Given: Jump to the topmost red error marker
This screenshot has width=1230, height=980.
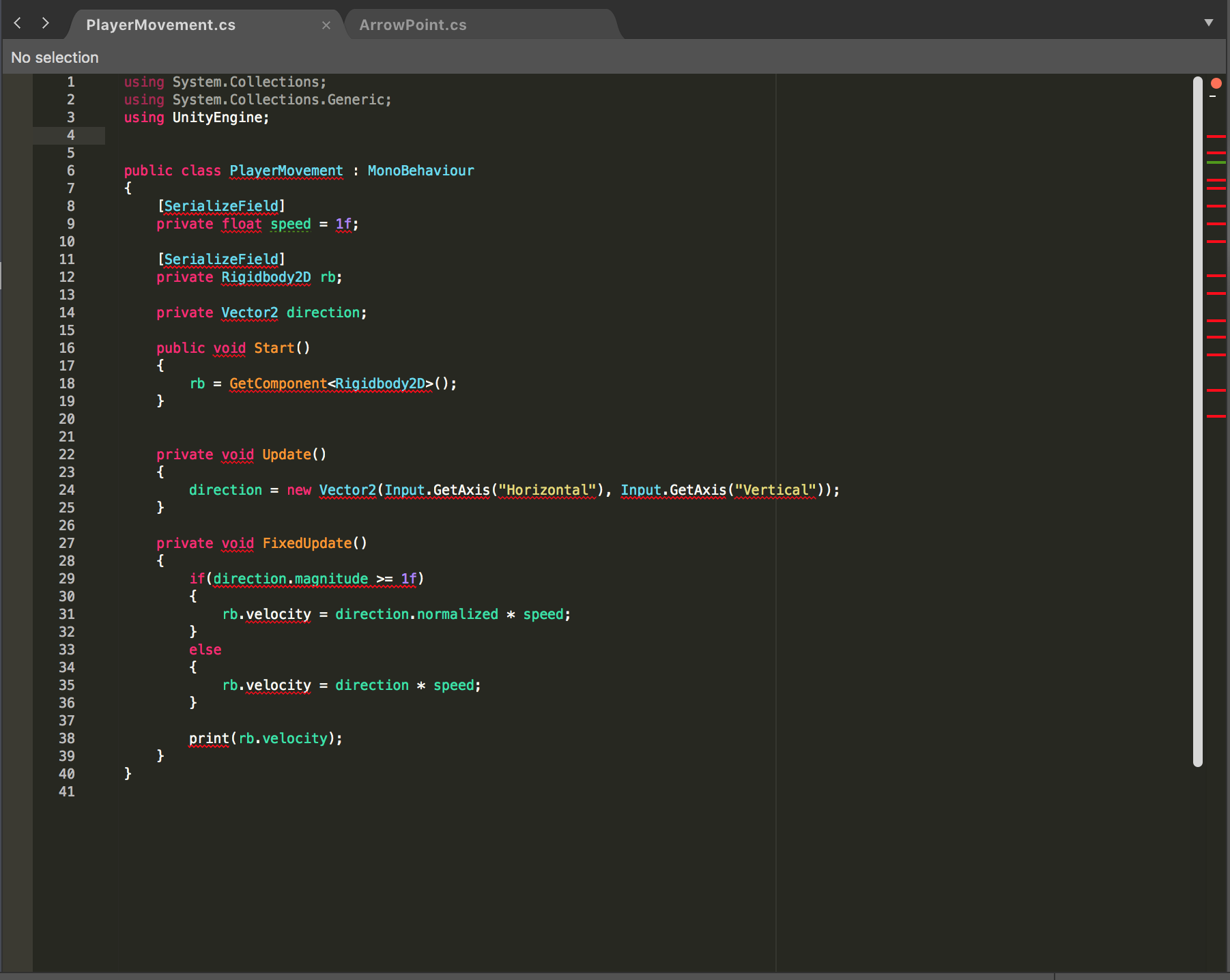Looking at the screenshot, I should point(1216,136).
